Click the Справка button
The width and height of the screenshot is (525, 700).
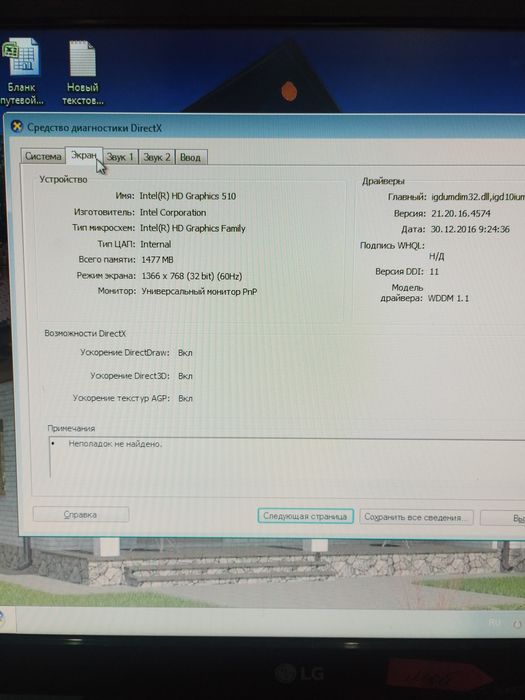point(81,514)
